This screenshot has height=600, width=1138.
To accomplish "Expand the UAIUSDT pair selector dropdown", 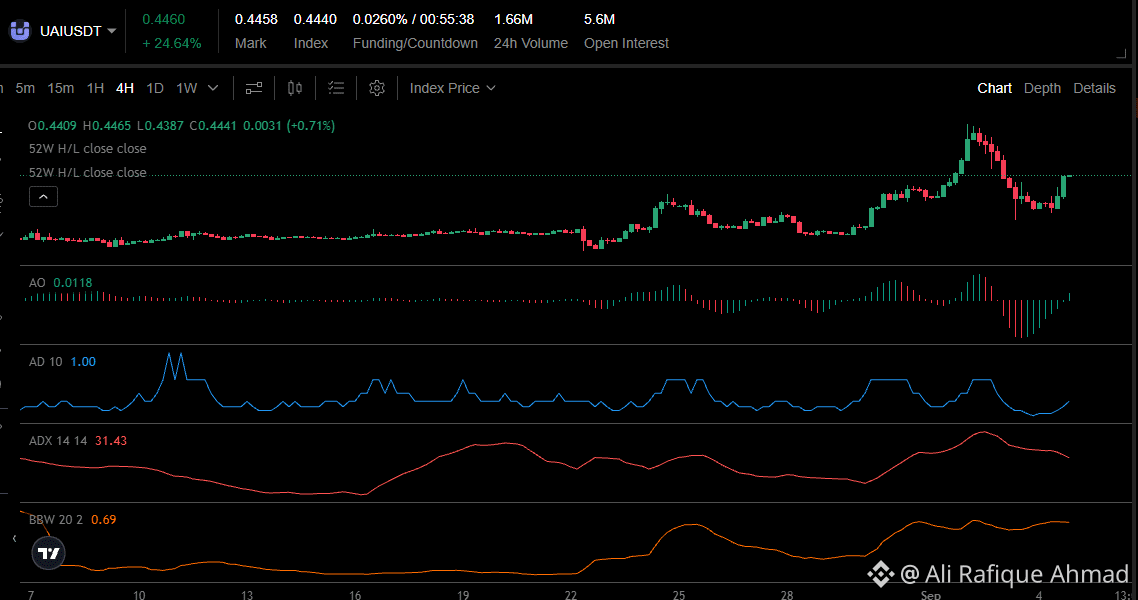I will (x=112, y=31).
